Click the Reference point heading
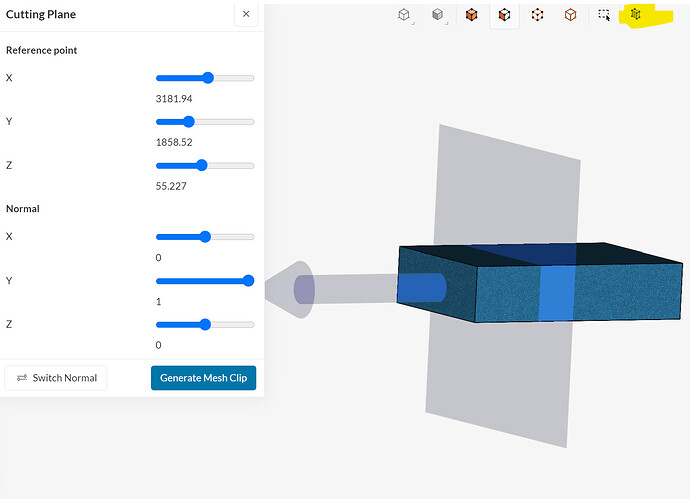 (x=41, y=50)
